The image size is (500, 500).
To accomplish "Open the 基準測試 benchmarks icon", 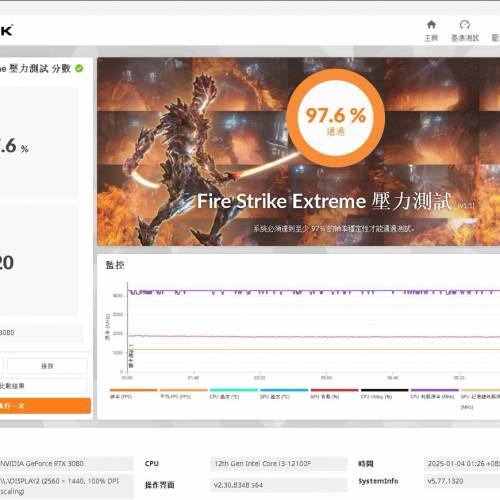I will [465, 31].
